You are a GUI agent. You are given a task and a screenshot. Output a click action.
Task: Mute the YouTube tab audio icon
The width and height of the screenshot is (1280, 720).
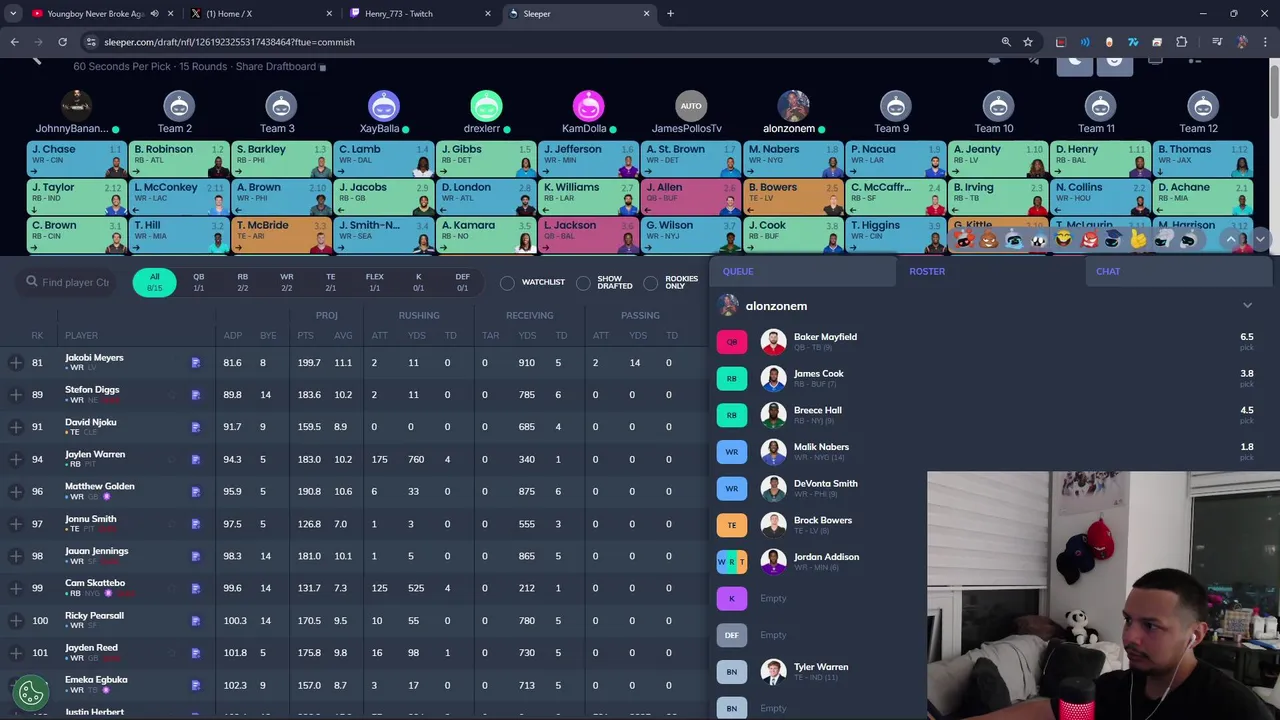pos(154,14)
